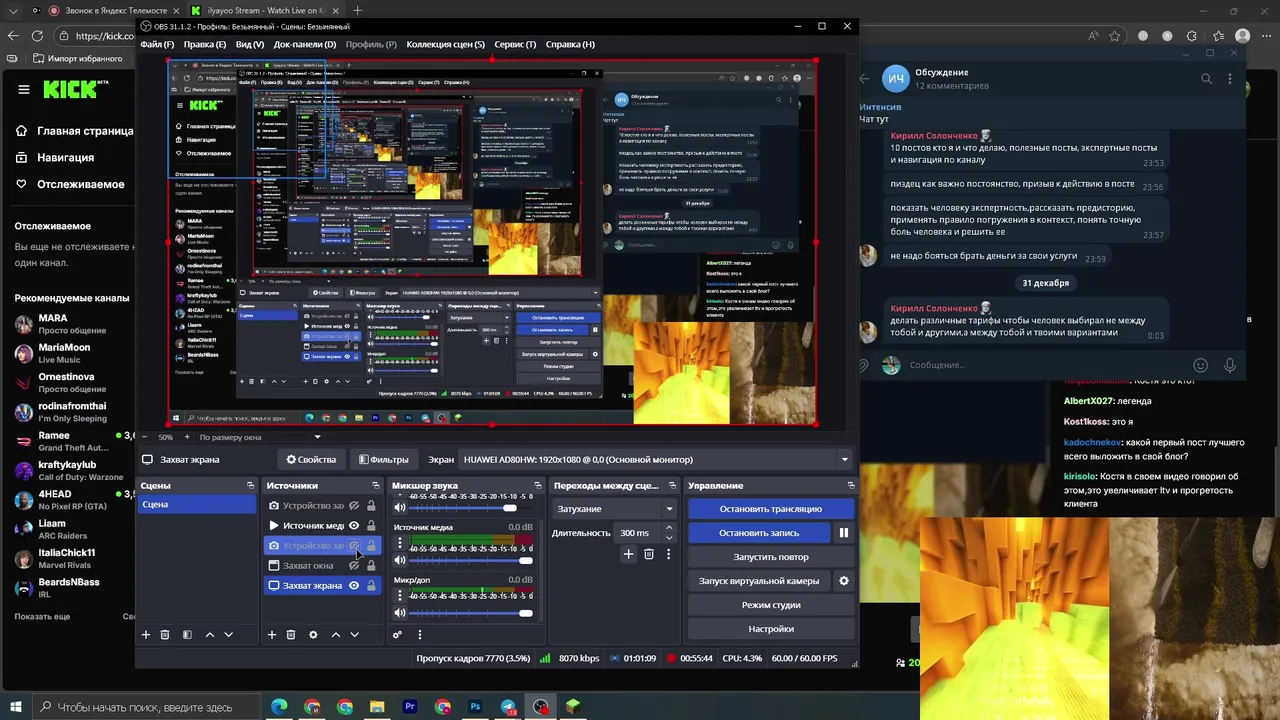This screenshot has height=720, width=1280.
Task: Hide the Захват экрана source eye
Action: coord(354,586)
